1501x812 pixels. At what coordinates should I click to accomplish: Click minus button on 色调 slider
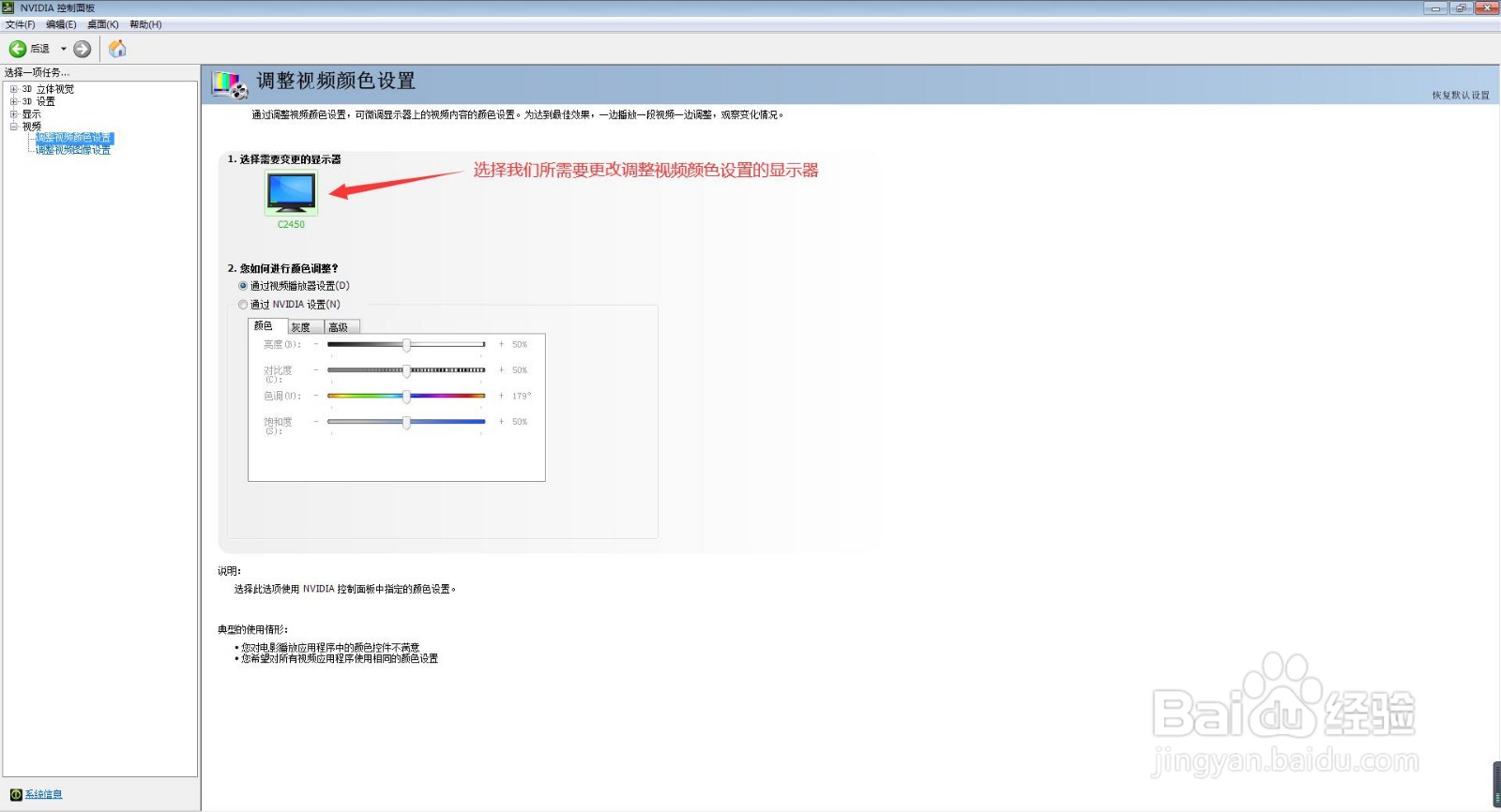tap(316, 396)
